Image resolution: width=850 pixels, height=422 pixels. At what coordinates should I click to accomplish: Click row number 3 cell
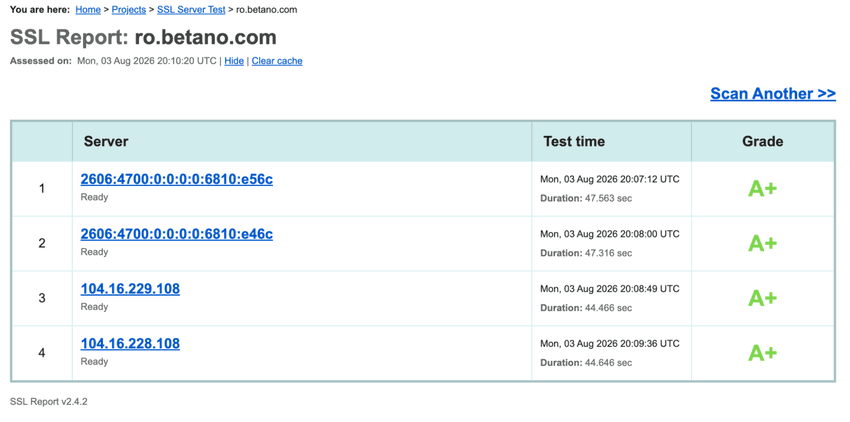(42, 298)
